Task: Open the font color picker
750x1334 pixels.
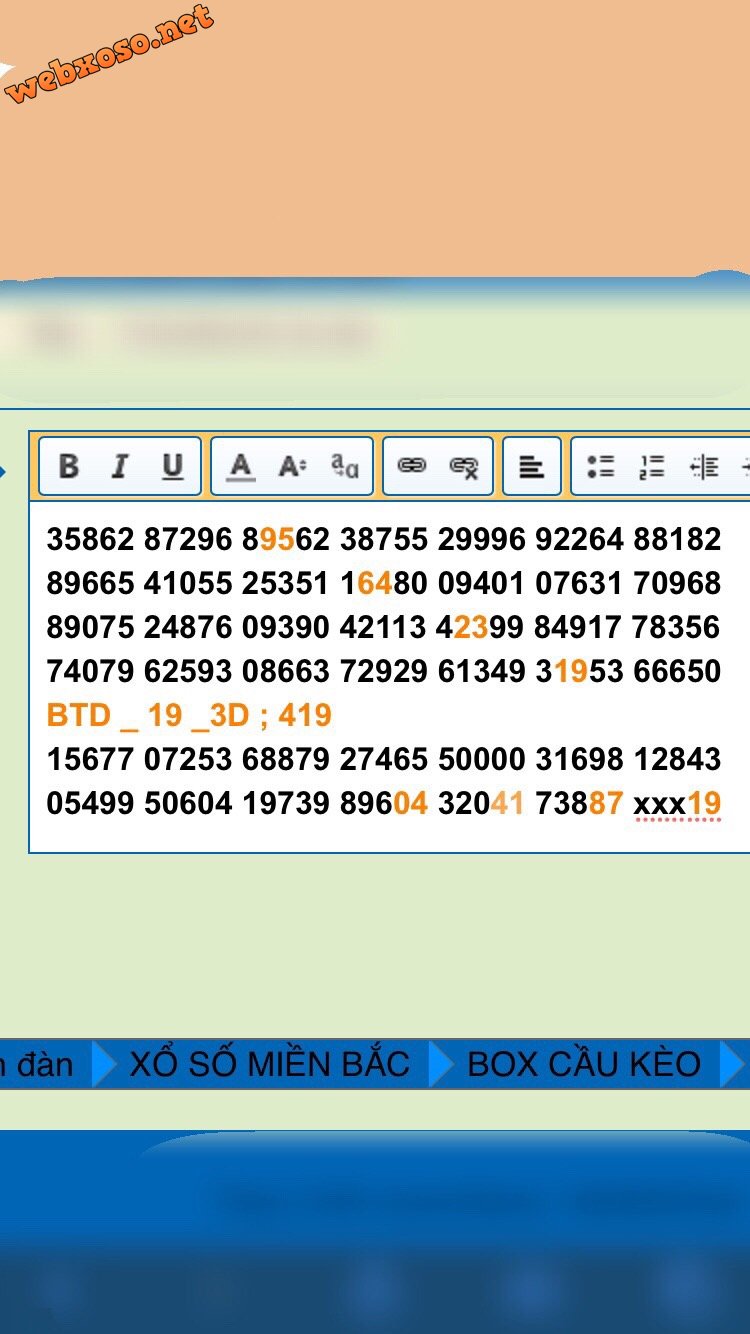Action: click(240, 466)
